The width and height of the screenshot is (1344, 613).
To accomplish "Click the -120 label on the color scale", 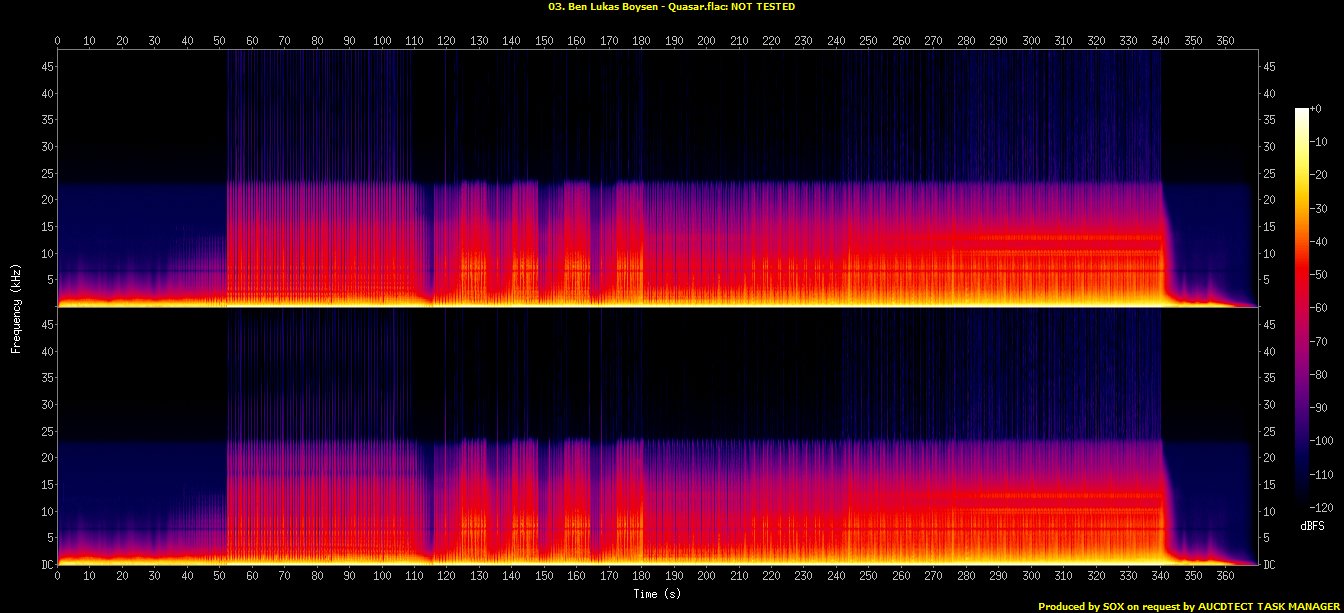I will (1324, 492).
